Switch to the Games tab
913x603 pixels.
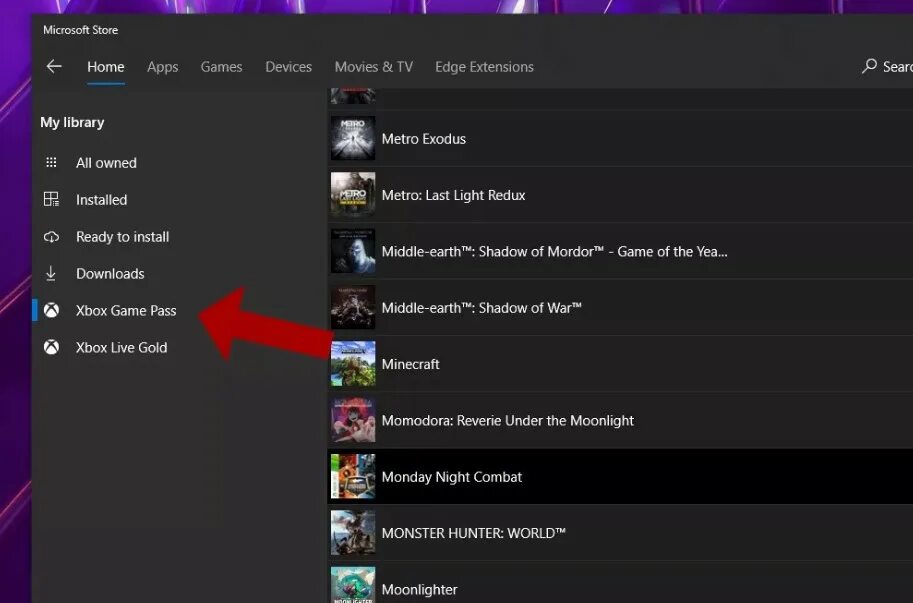(221, 67)
